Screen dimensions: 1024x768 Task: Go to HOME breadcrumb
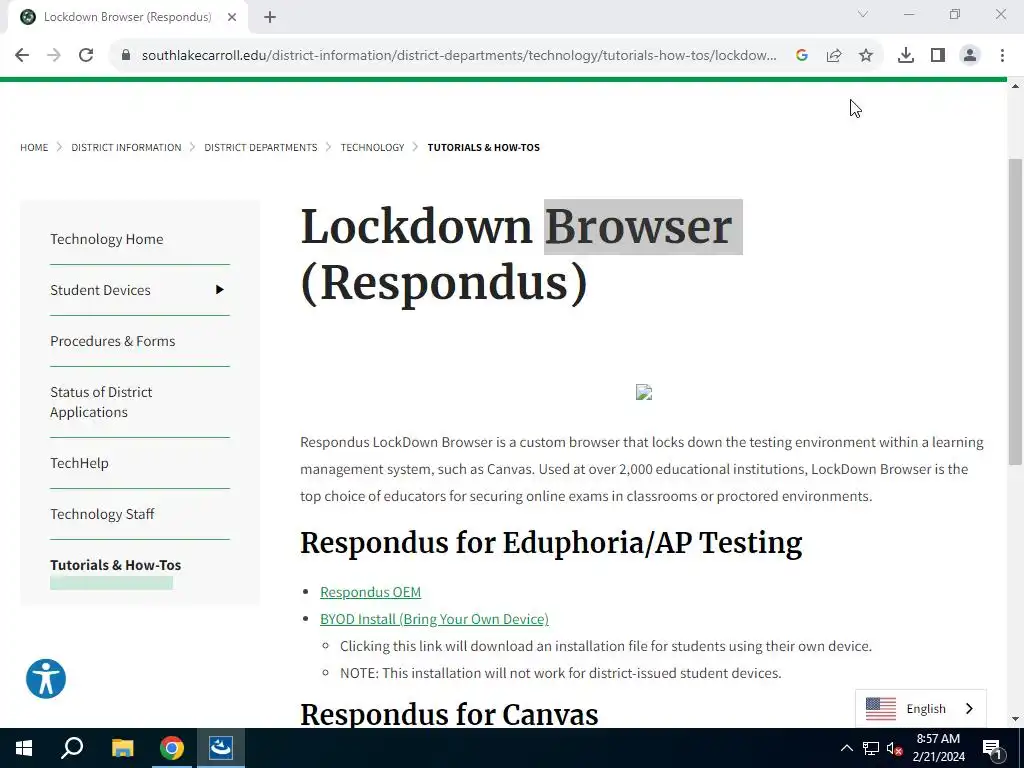[x=34, y=148]
